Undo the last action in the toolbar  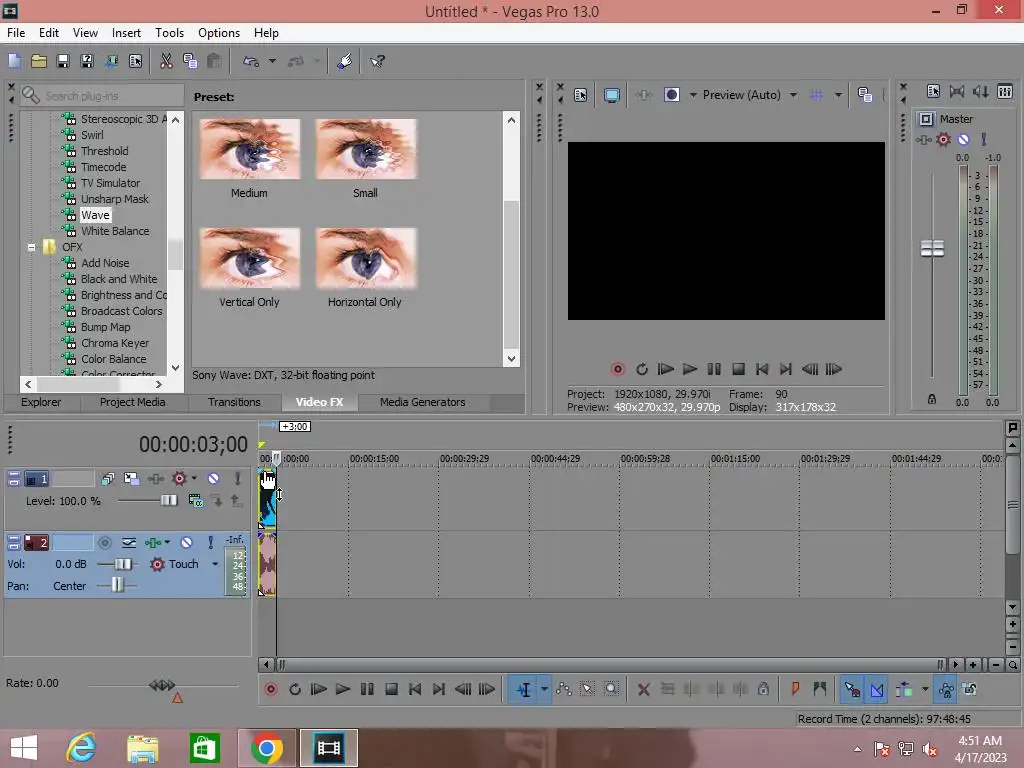[x=251, y=61]
